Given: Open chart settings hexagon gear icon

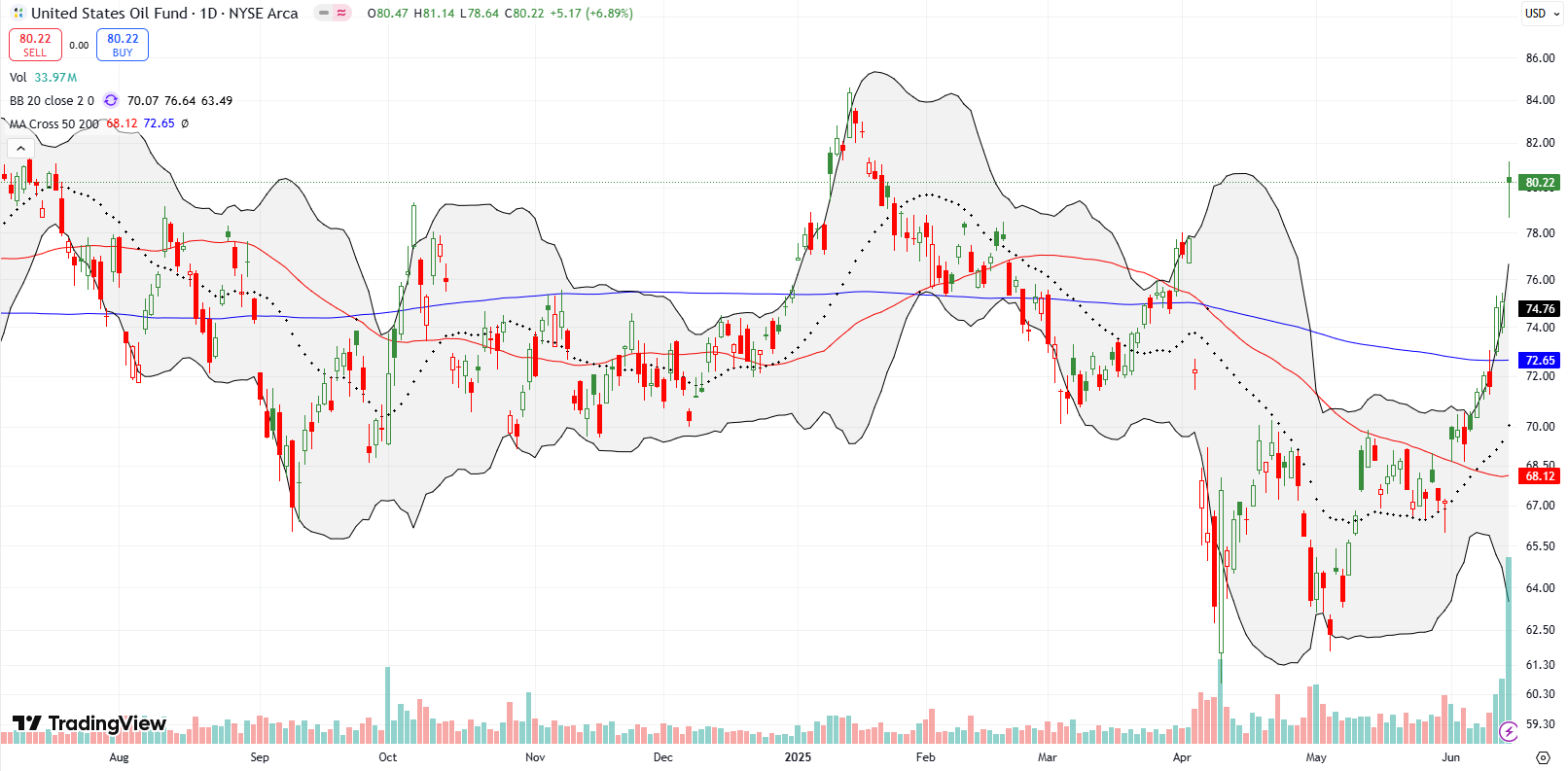Looking at the screenshot, I should click(1543, 757).
